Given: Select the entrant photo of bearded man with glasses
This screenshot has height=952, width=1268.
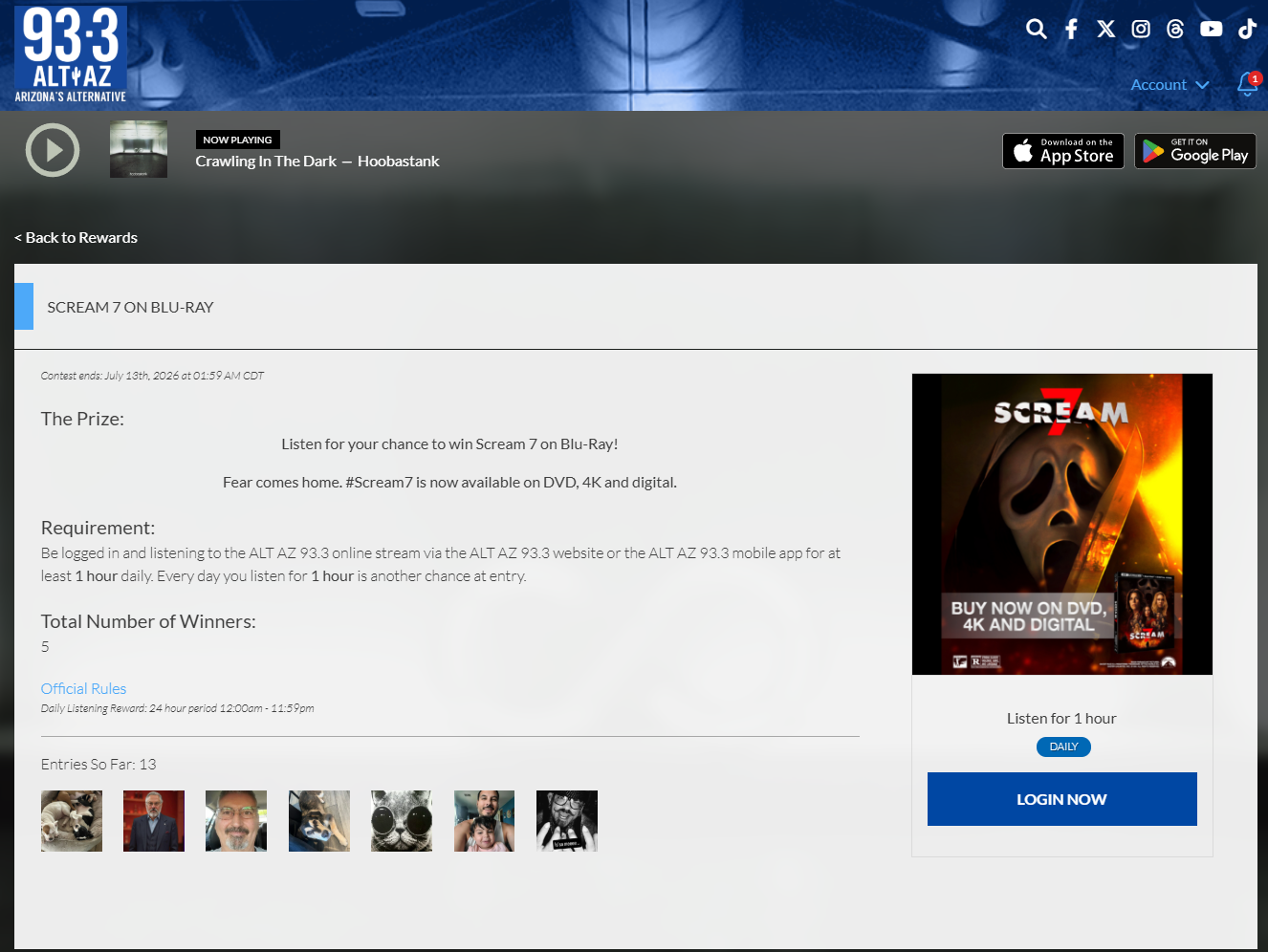Looking at the screenshot, I should [236, 821].
